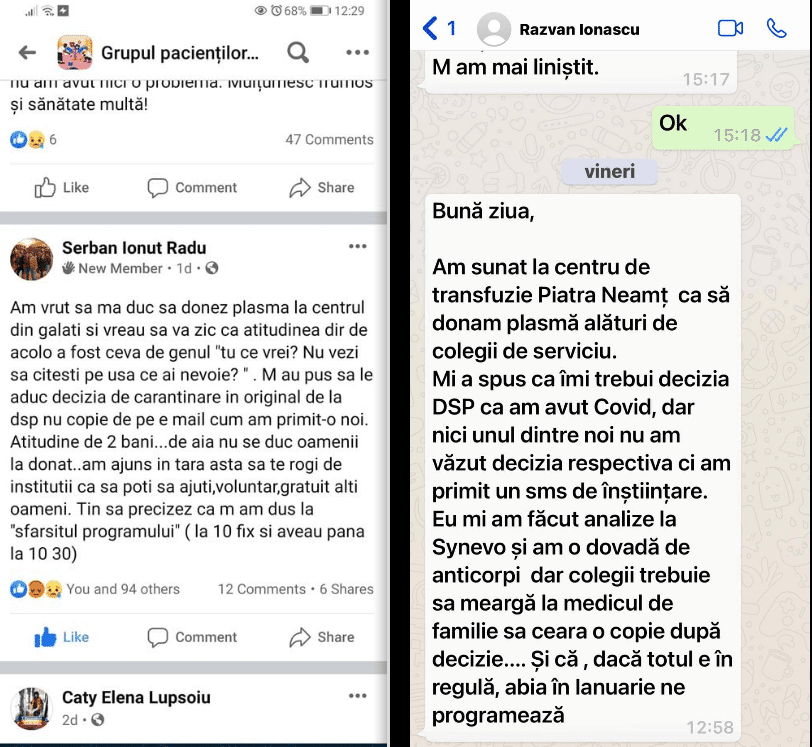The width and height of the screenshot is (812, 747).
Task: Unlike Serban Ionut Radu's post
Action: pyautogui.click(x=62, y=637)
